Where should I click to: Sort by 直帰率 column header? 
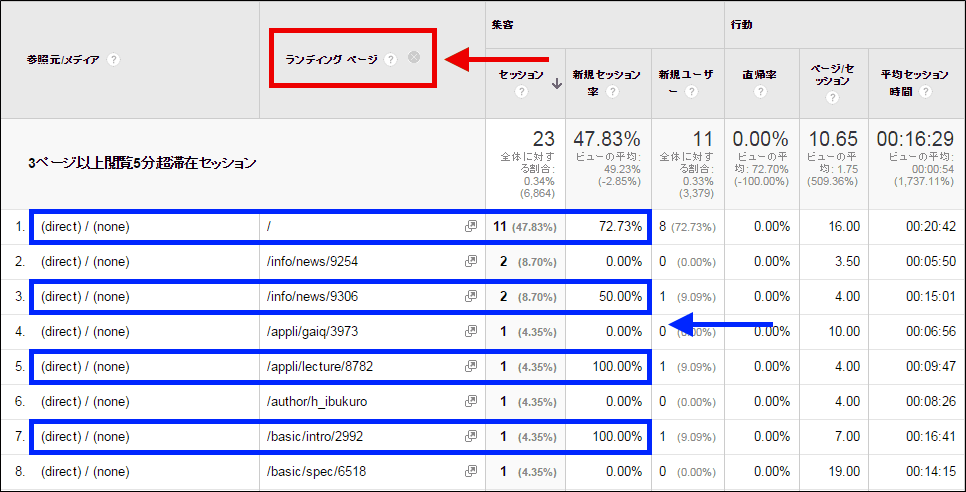(x=759, y=75)
